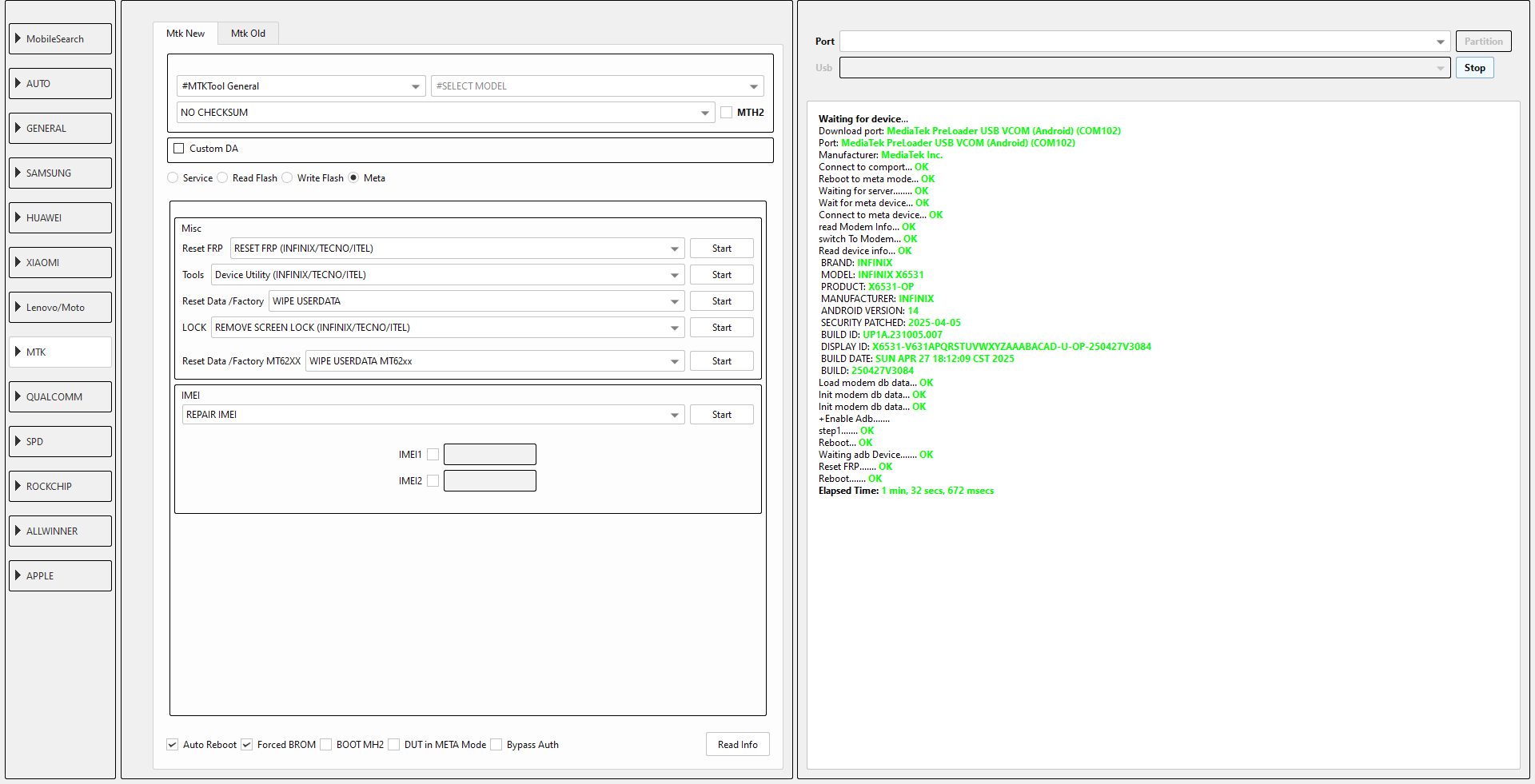The image size is (1535, 784).
Task: Expand the SPD sidebar section
Action: 60,441
